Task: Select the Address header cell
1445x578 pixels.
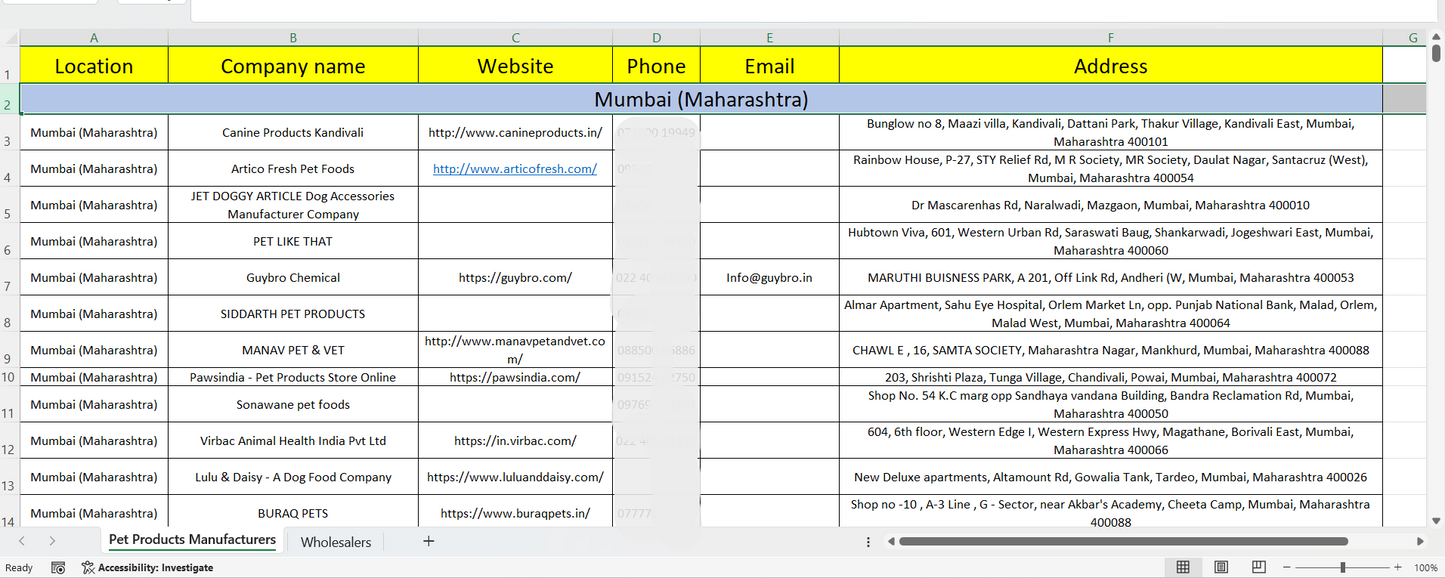Action: [1111, 65]
